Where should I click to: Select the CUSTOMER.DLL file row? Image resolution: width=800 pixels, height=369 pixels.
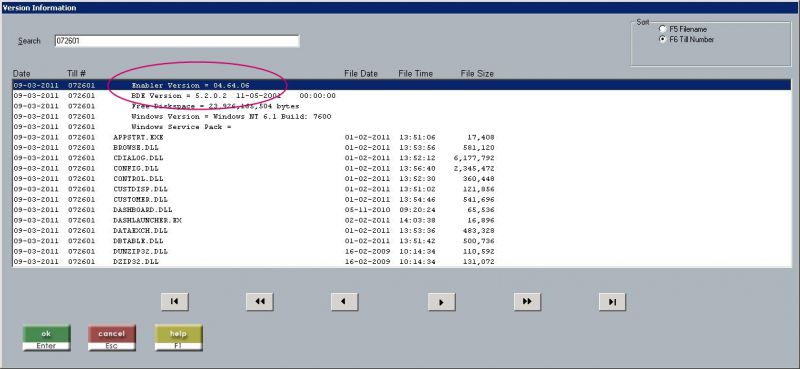(x=402, y=200)
